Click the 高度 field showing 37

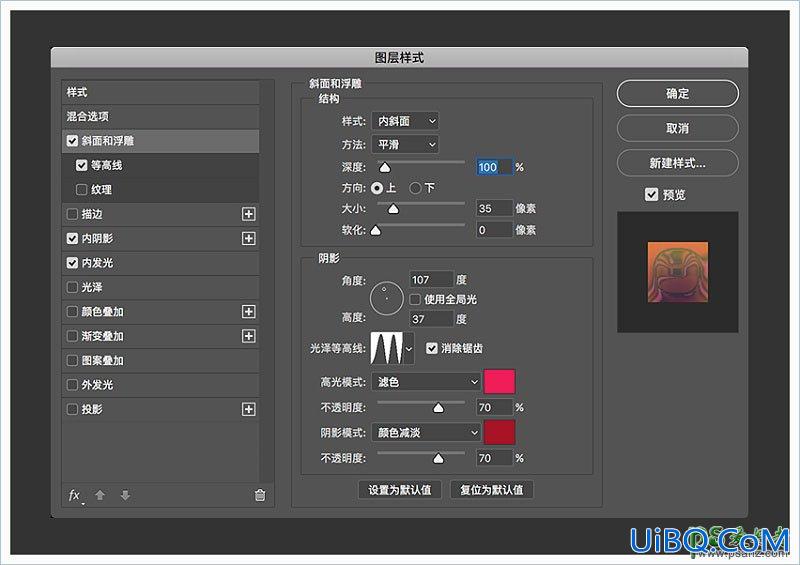tap(431, 319)
